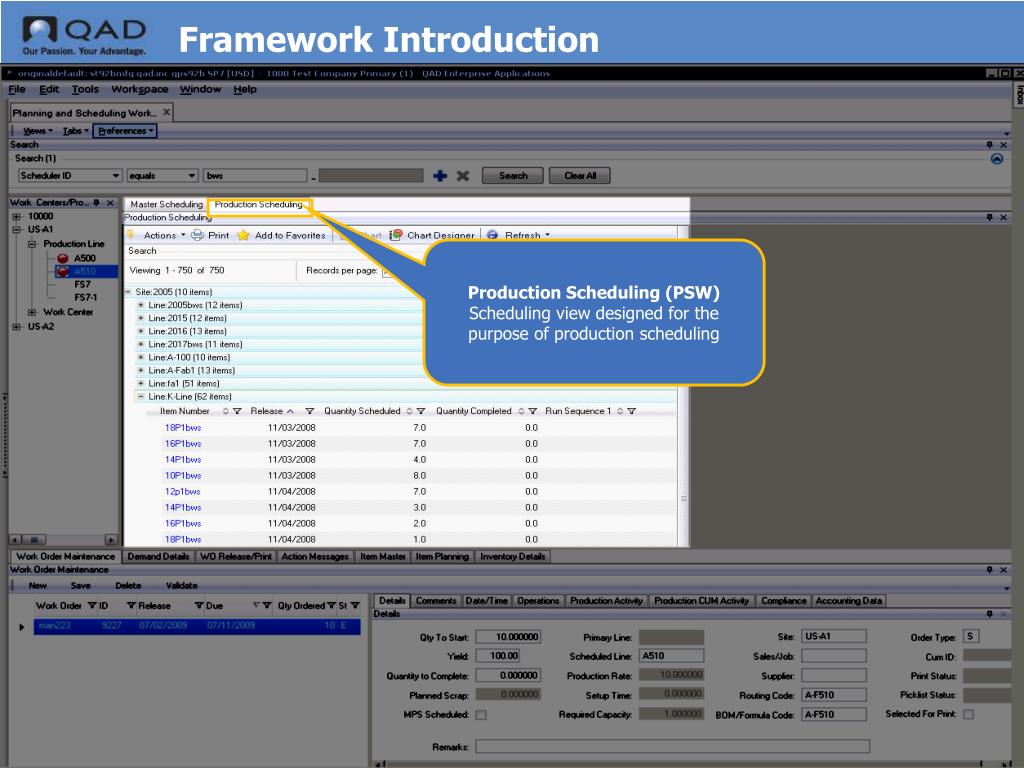Open the Workspace menu

(x=140, y=89)
